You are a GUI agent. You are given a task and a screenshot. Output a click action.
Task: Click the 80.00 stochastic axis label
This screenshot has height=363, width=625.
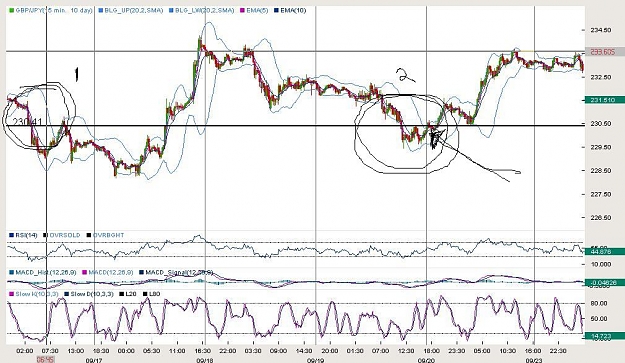tap(599, 304)
